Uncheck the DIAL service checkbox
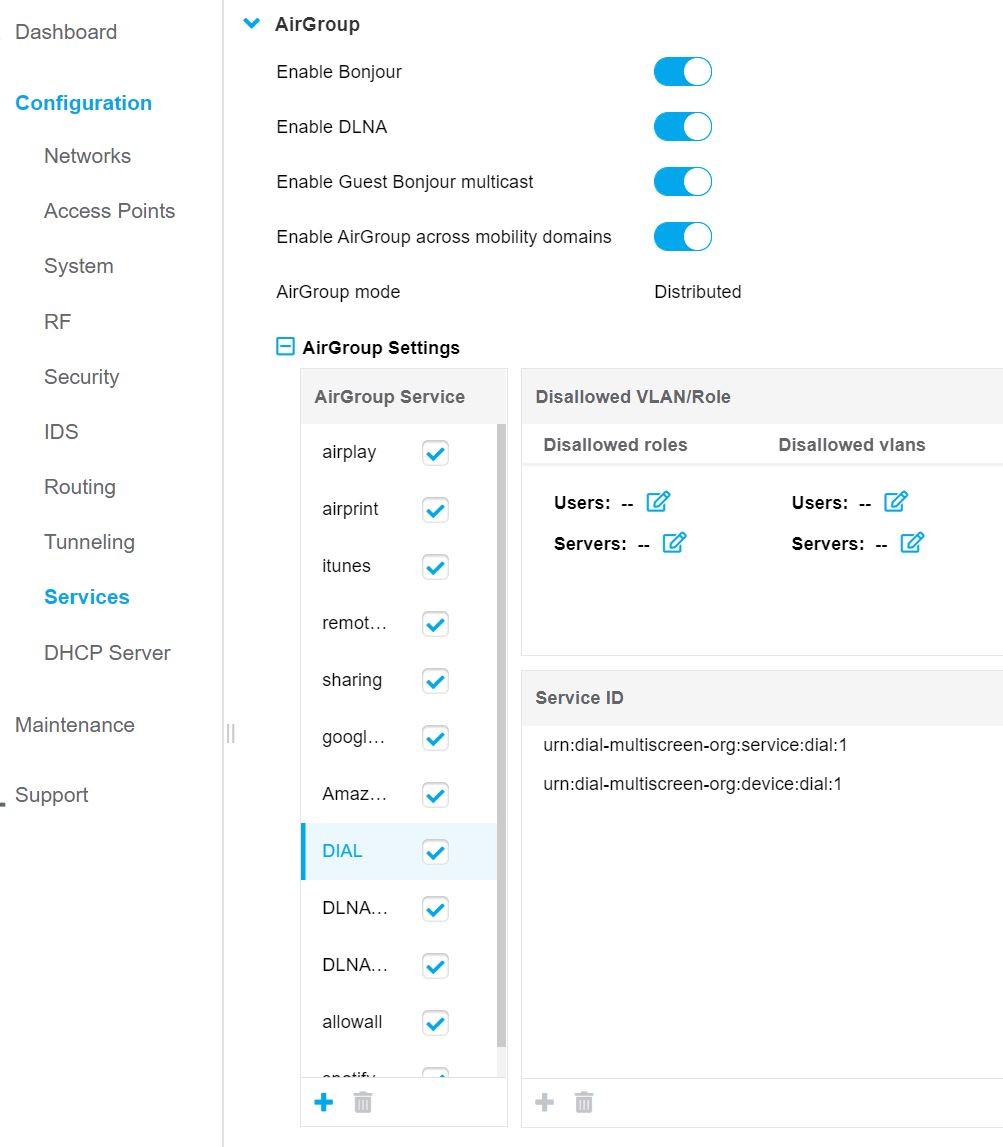Image resolution: width=1003 pixels, height=1147 pixels. coord(435,852)
